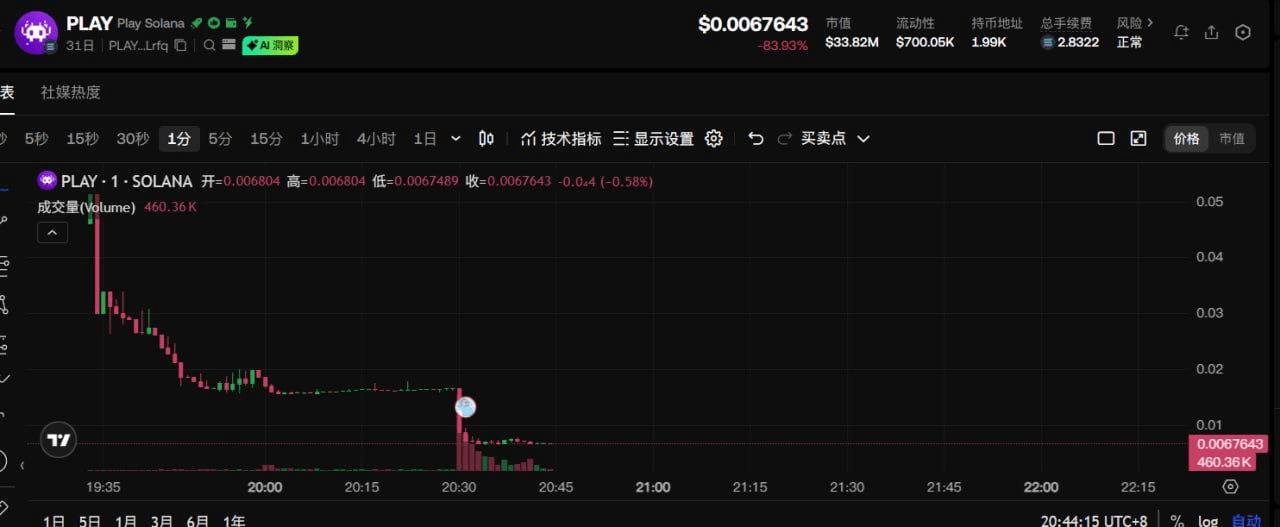Click the time axis settings gear icon

click(1231, 487)
